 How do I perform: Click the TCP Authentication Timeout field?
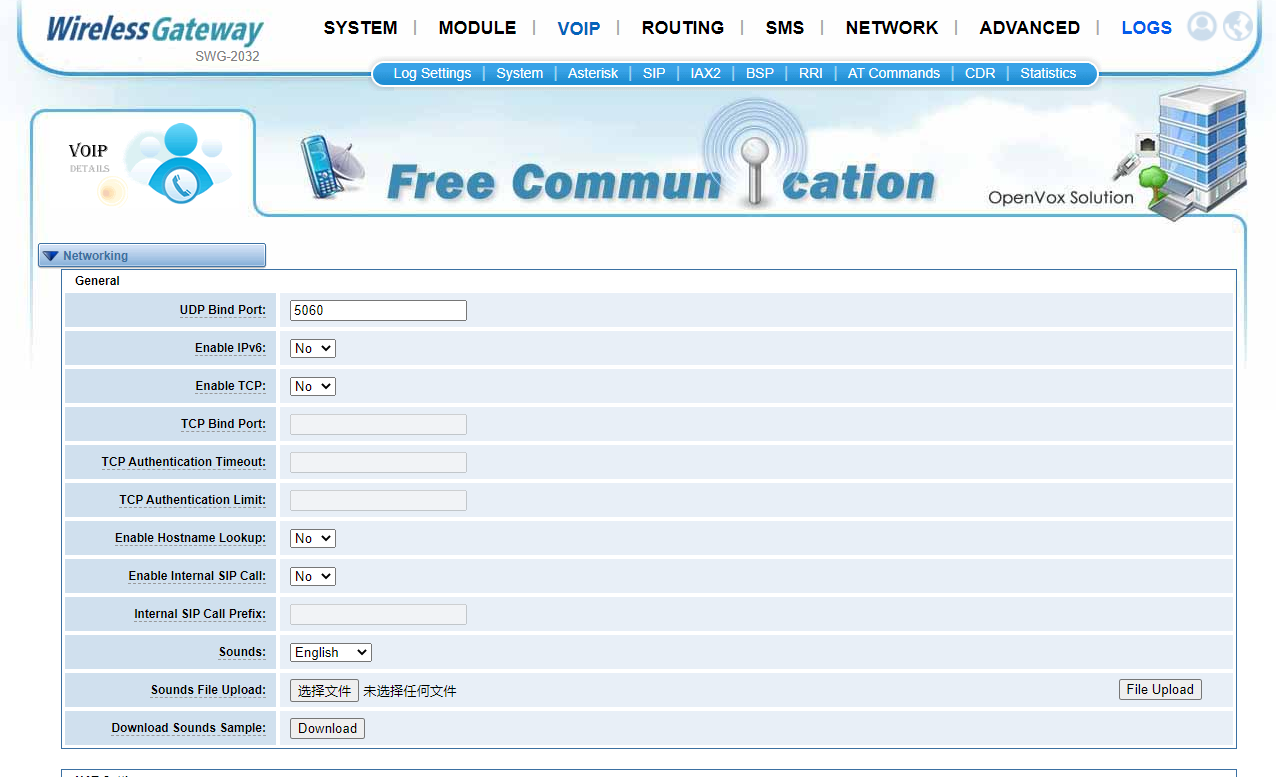tap(378, 462)
